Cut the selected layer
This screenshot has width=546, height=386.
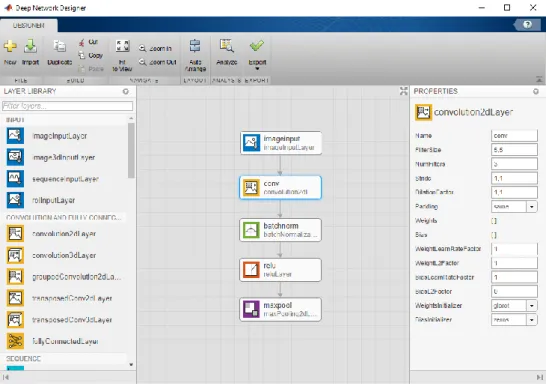88,42
